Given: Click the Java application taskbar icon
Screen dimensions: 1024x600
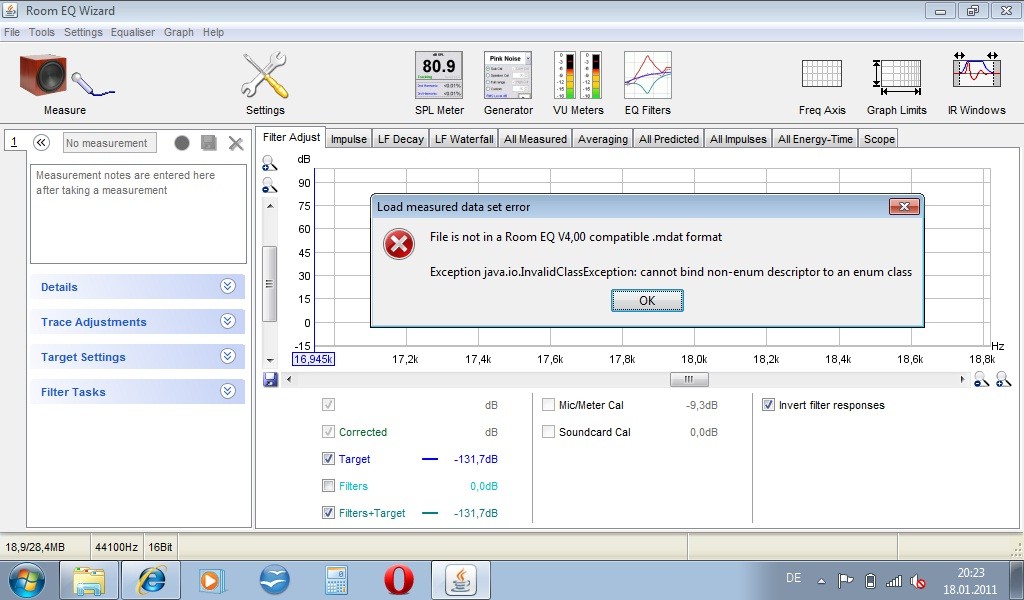Looking at the screenshot, I should 460,580.
